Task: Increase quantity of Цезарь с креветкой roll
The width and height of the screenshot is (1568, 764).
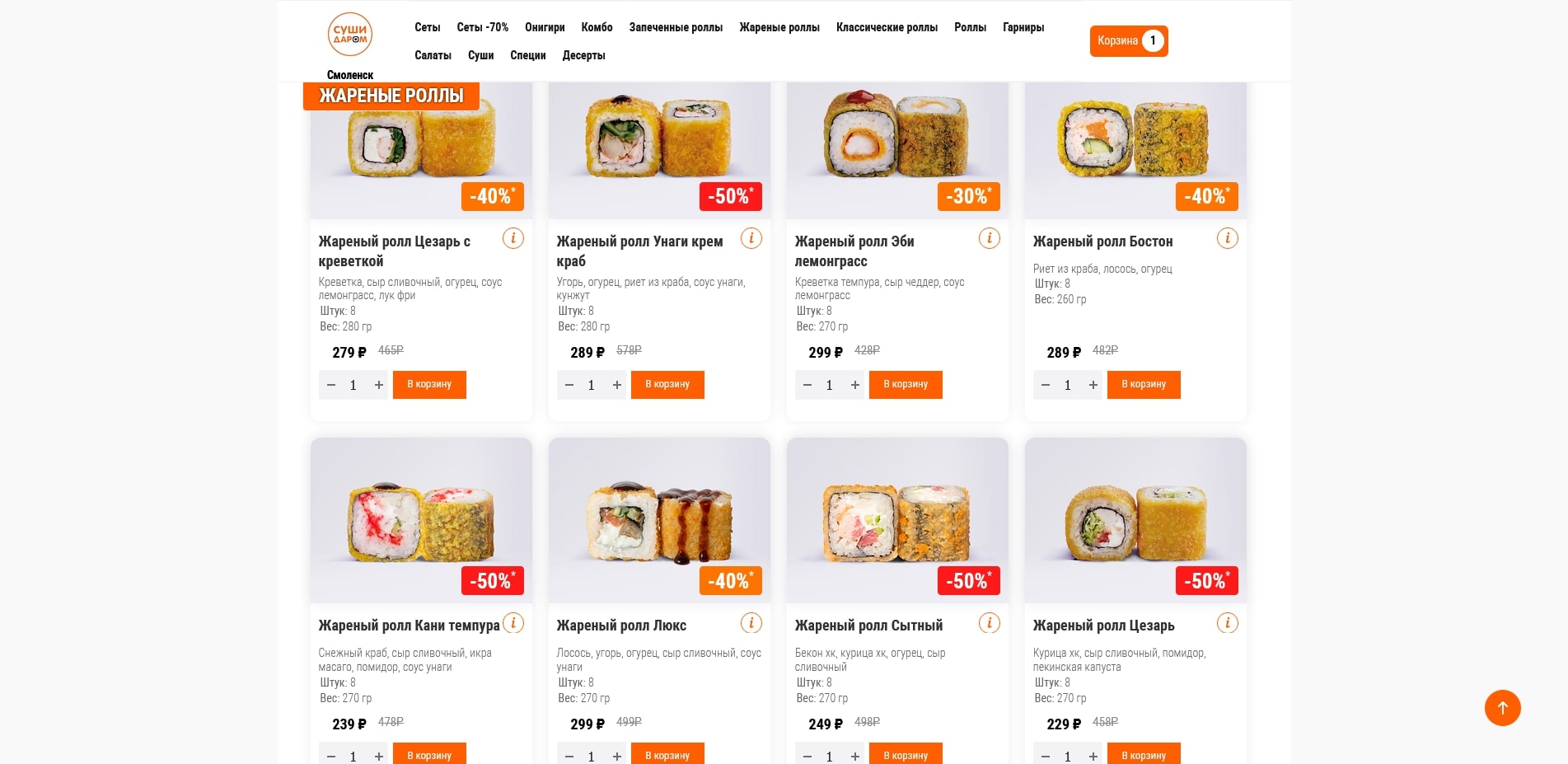Action: point(379,385)
